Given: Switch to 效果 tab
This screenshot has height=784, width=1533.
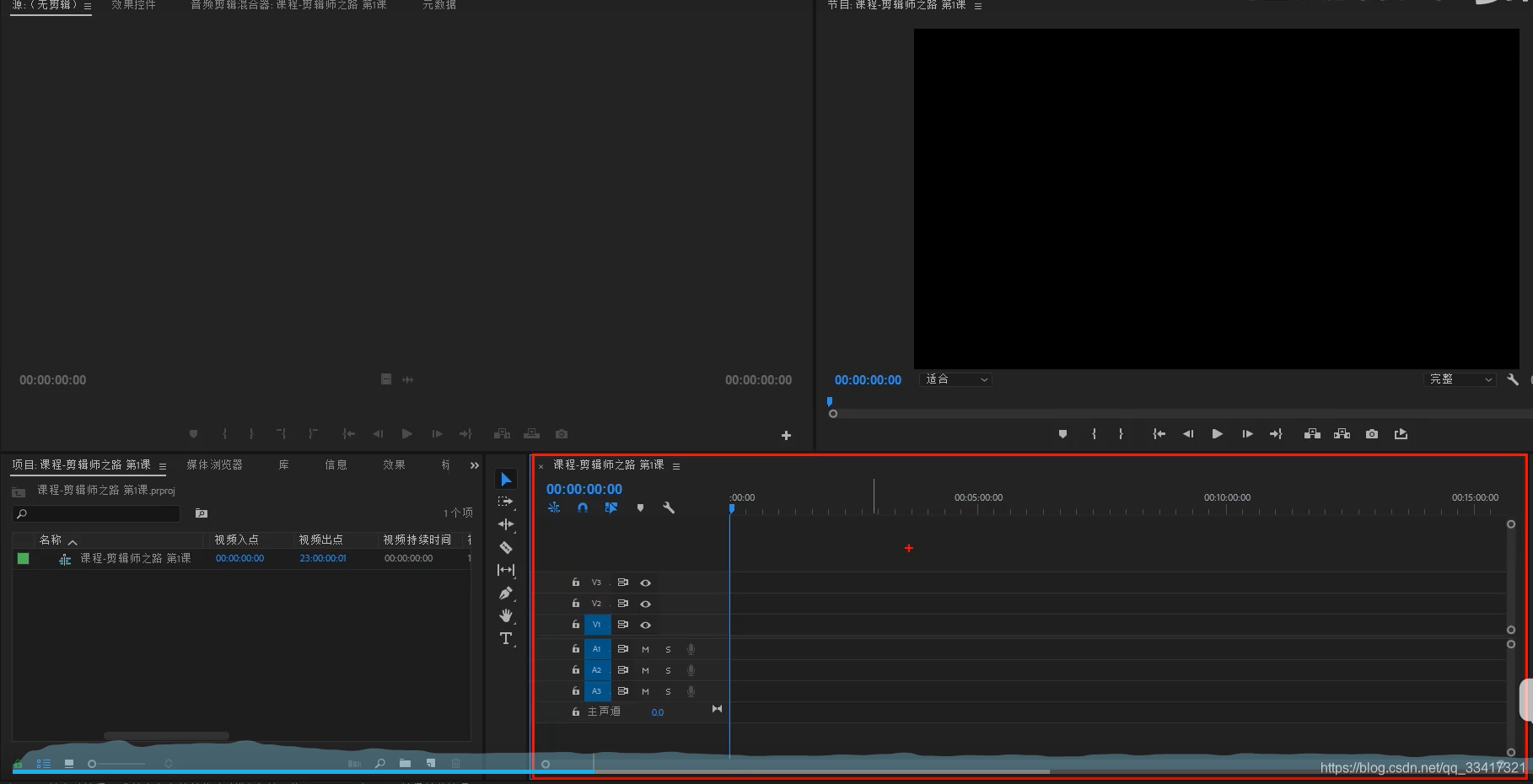Looking at the screenshot, I should click(x=394, y=464).
